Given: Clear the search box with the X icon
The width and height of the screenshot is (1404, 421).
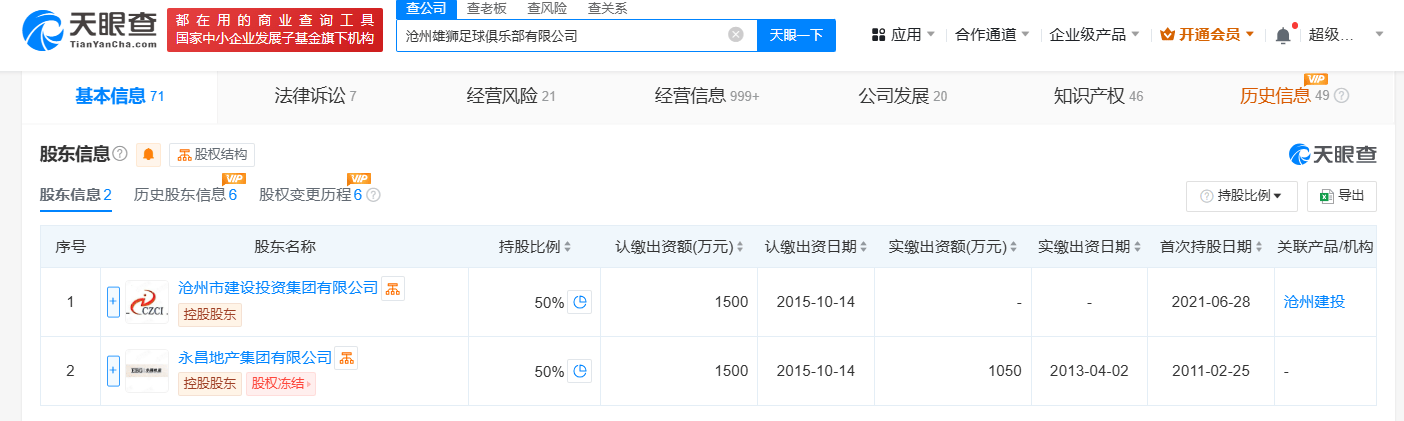Looking at the screenshot, I should coord(736,35).
